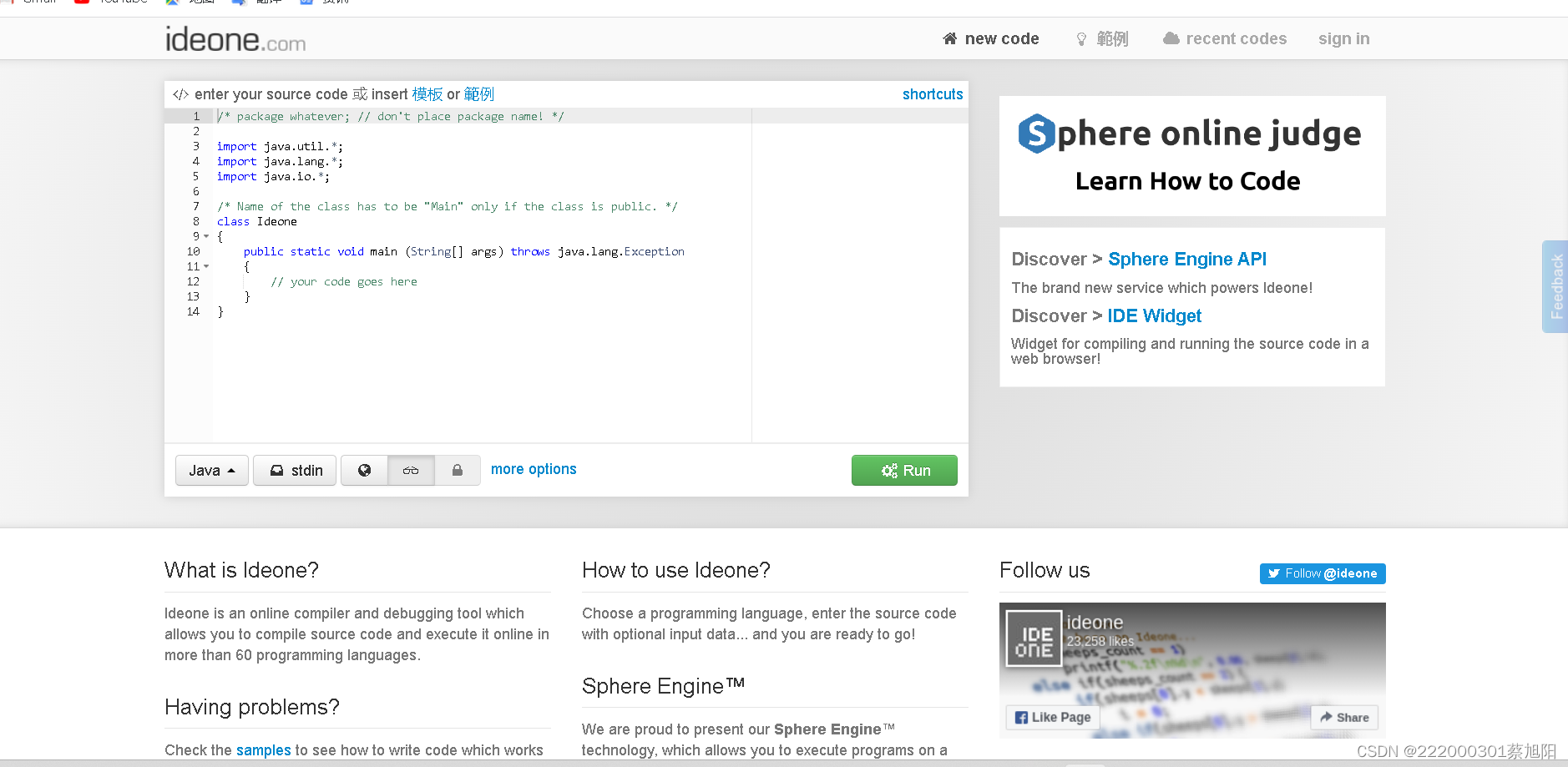The height and width of the screenshot is (767, 1568).
Task: Run the code
Action: [904, 470]
